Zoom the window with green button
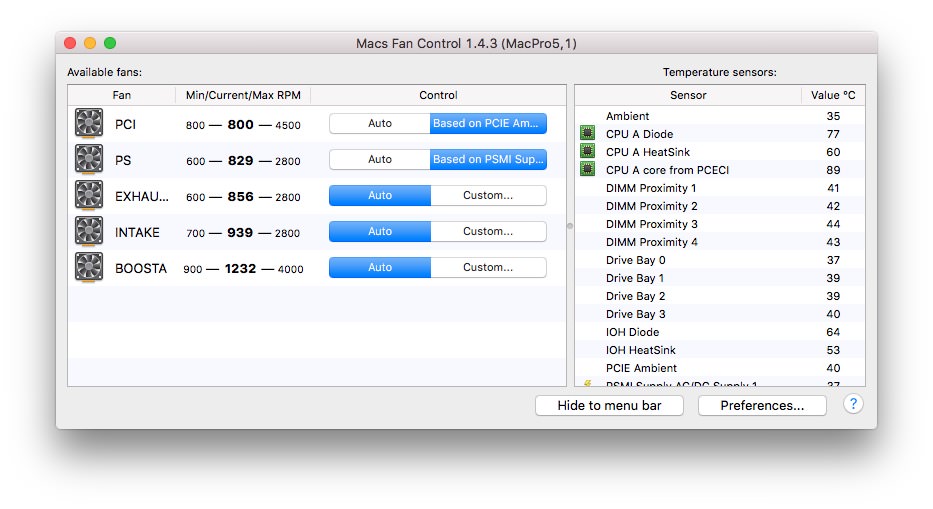933x509 pixels. 110,43
